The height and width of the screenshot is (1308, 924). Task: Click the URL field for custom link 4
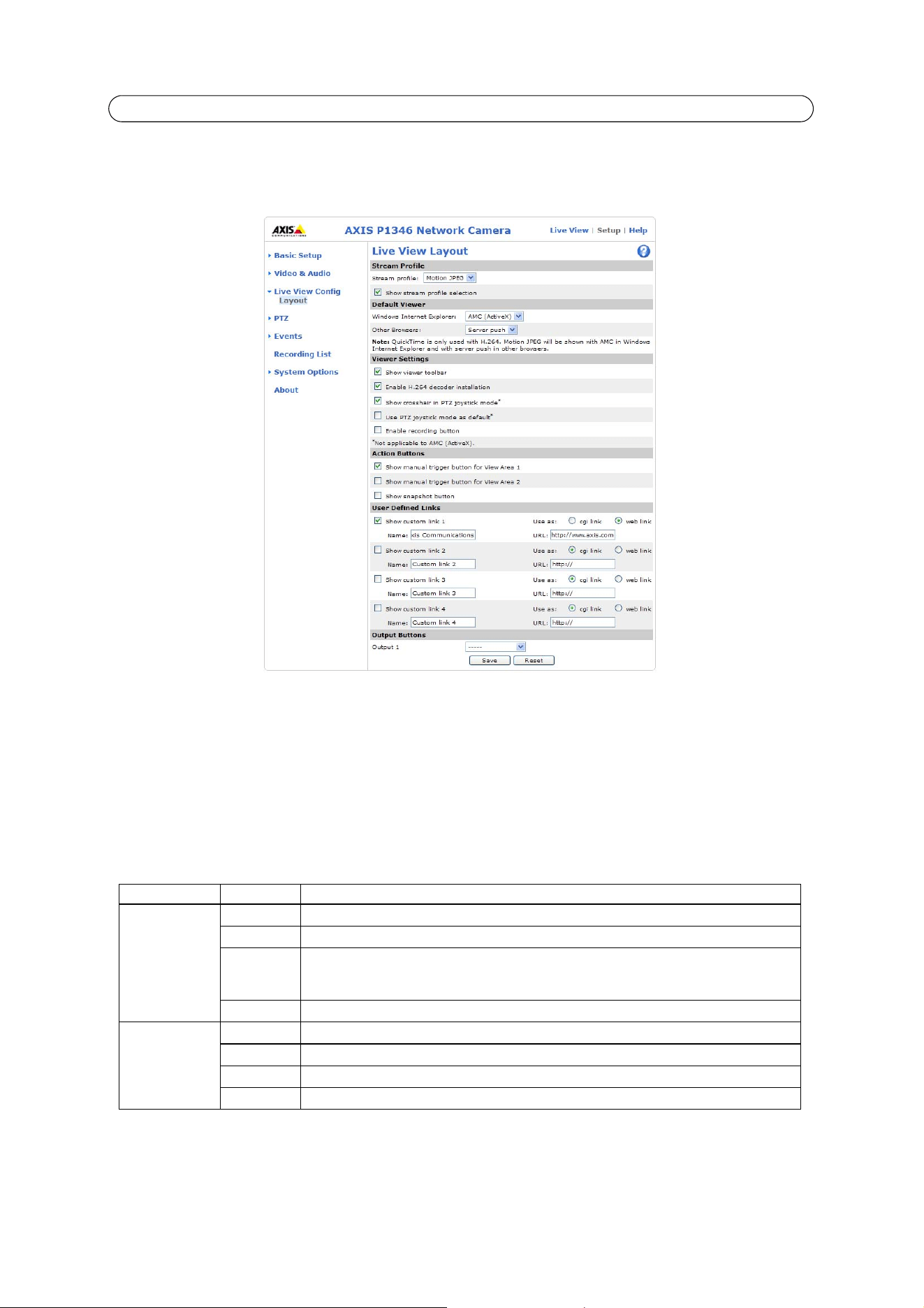coord(582,623)
